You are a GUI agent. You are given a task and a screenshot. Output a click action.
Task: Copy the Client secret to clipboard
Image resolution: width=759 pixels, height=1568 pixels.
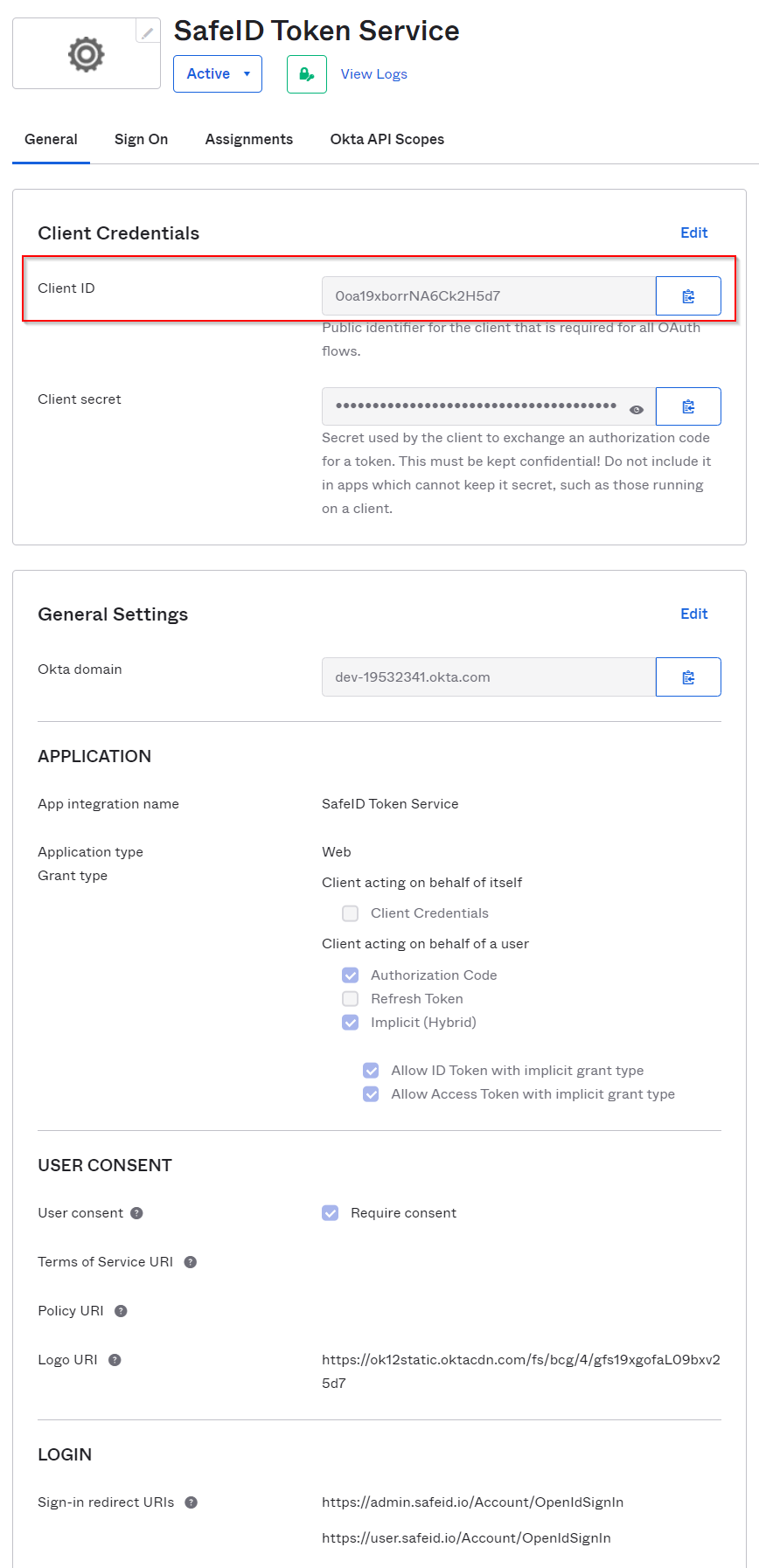pos(688,406)
